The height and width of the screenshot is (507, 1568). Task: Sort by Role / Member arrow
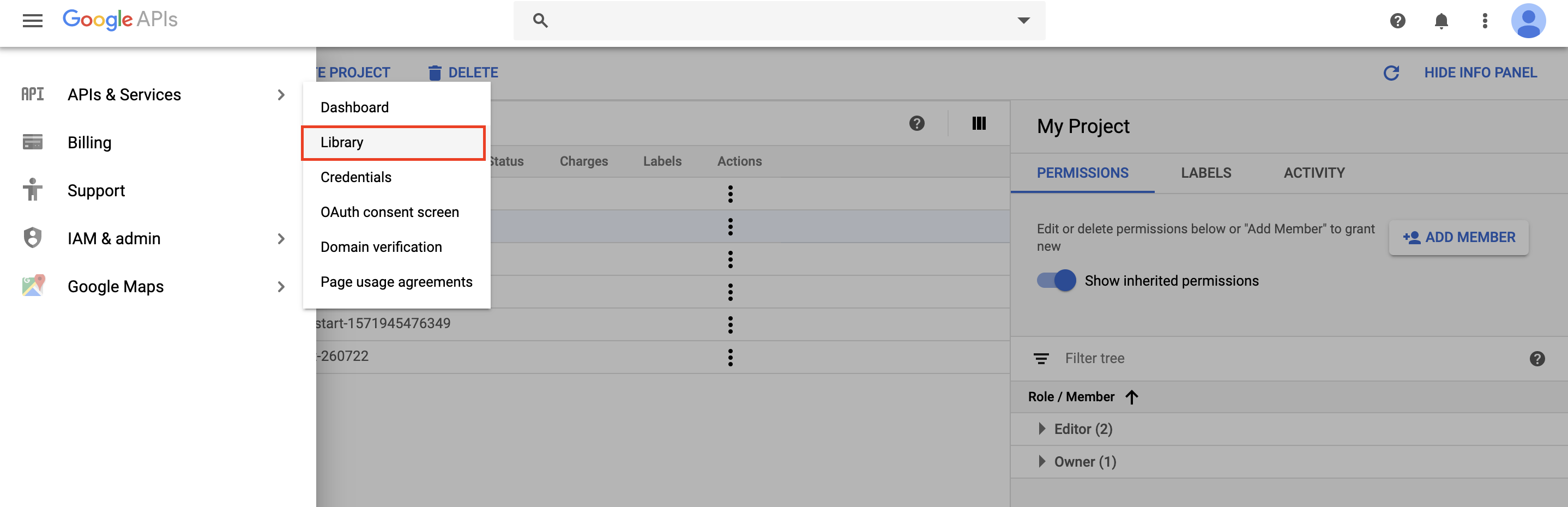[1131, 397]
